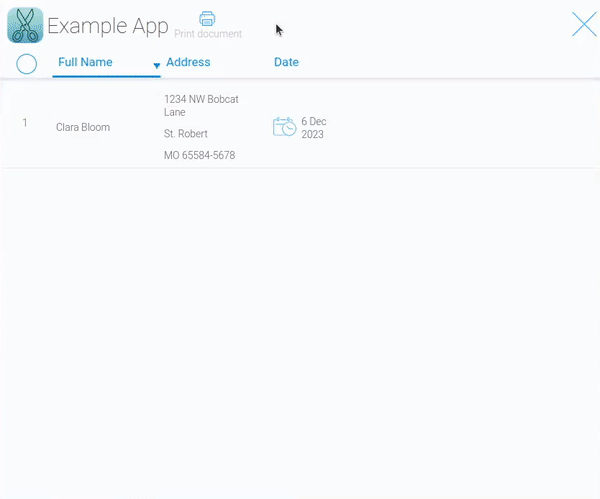Viewport: 600px width, 499px height.
Task: Select row number 1
Action: click(25, 123)
